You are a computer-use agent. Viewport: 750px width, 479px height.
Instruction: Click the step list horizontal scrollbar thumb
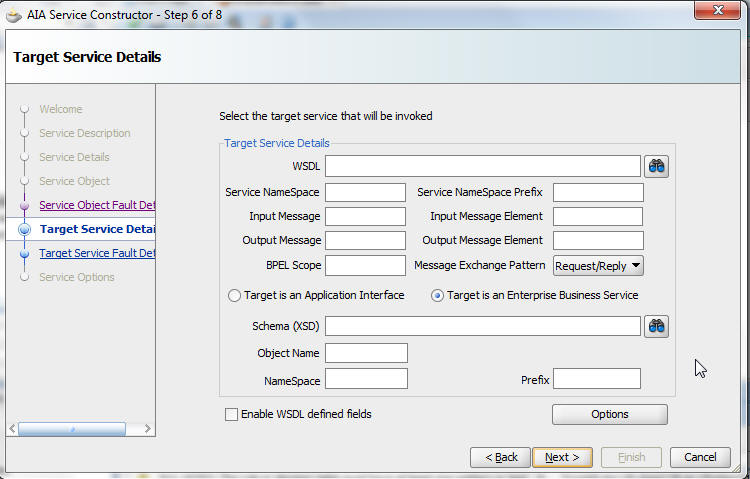tap(72, 429)
